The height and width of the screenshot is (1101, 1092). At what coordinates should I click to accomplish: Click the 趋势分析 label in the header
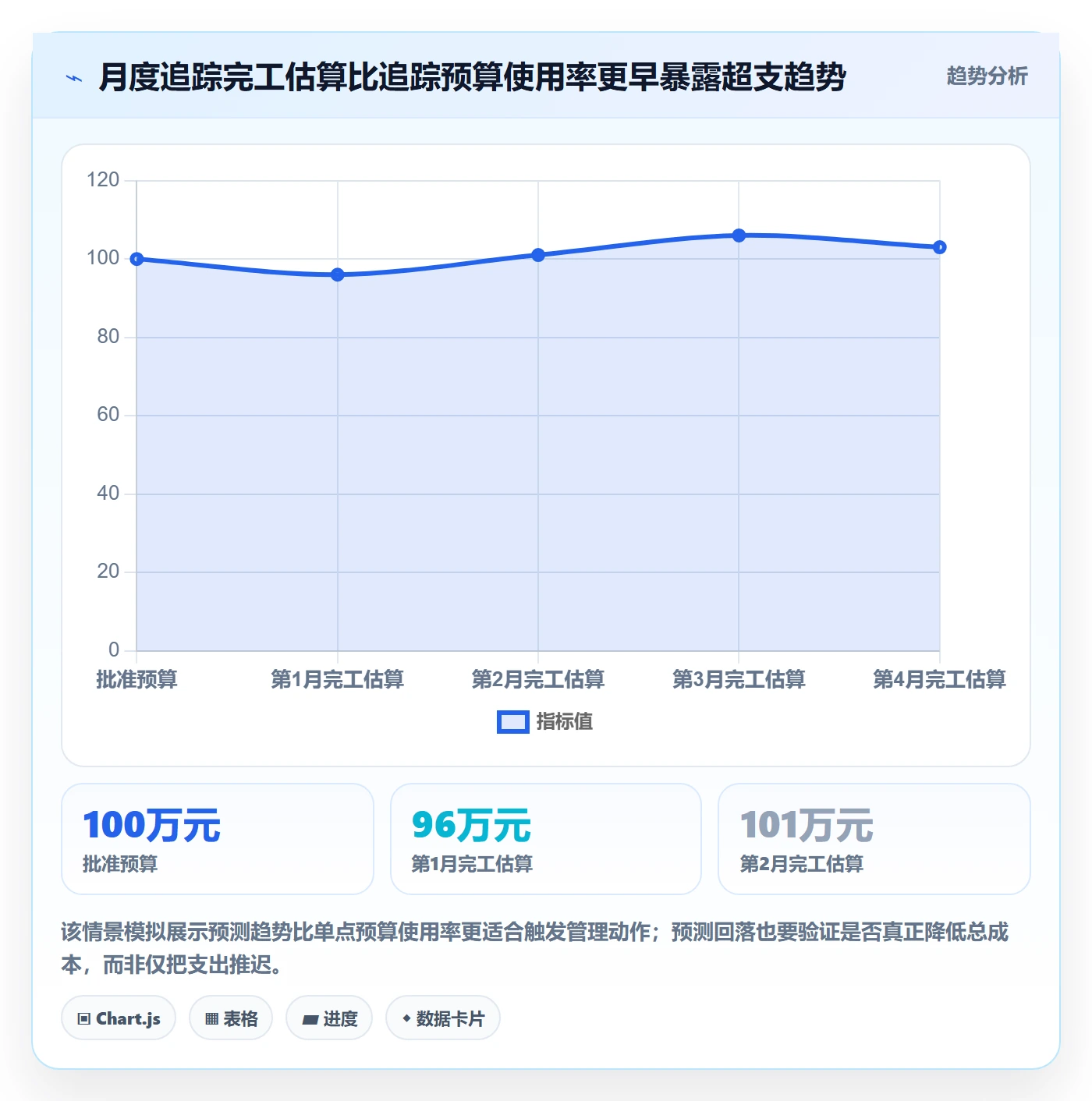click(x=987, y=76)
